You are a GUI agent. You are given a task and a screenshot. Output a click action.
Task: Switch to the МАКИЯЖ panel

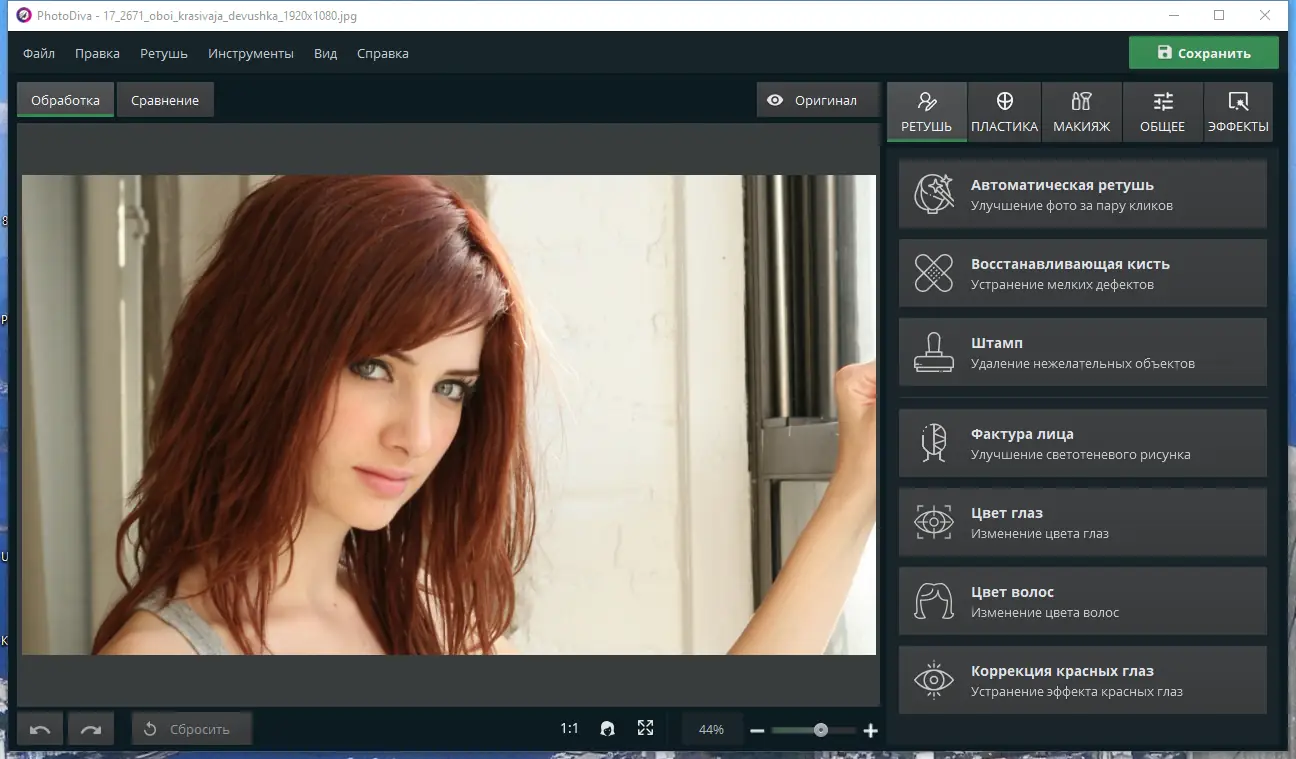(x=1082, y=111)
